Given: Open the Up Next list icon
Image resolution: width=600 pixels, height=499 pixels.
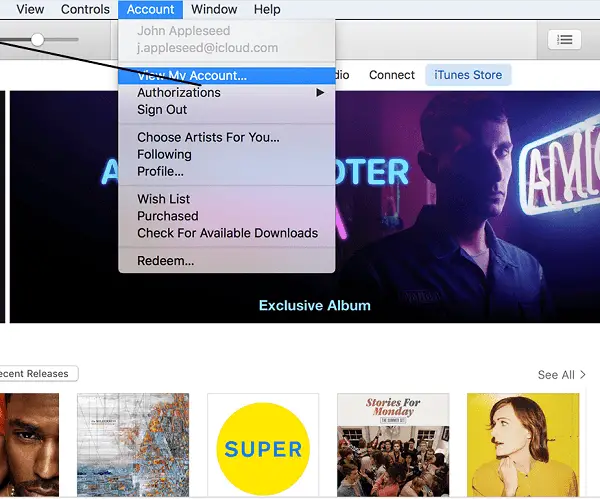Looking at the screenshot, I should [x=564, y=39].
